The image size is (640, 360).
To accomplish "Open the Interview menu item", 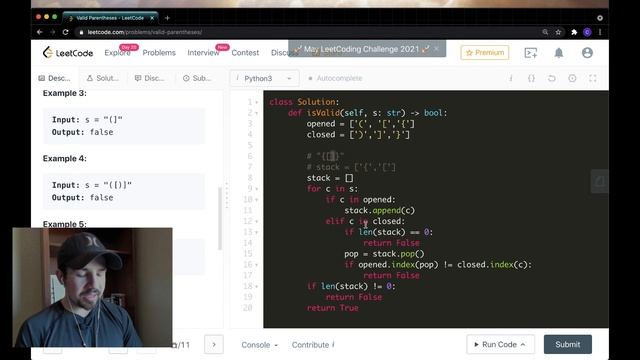I will tap(203, 53).
